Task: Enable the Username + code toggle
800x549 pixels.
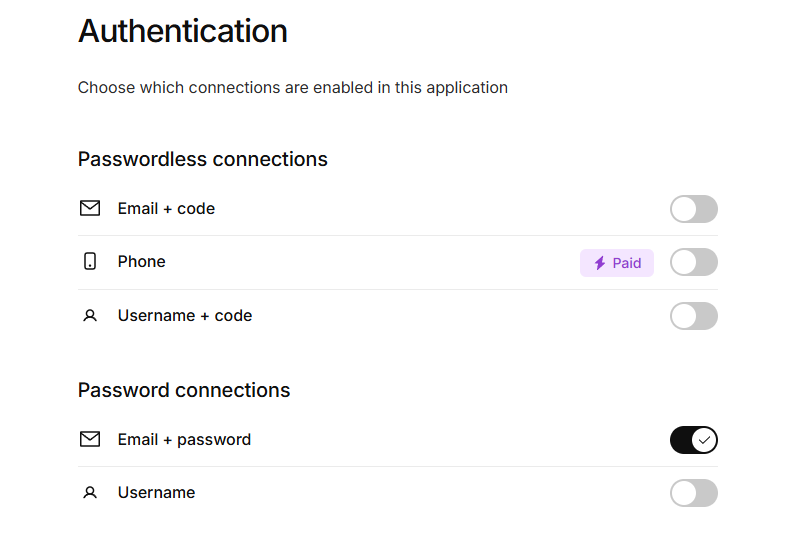Action: pos(693,316)
